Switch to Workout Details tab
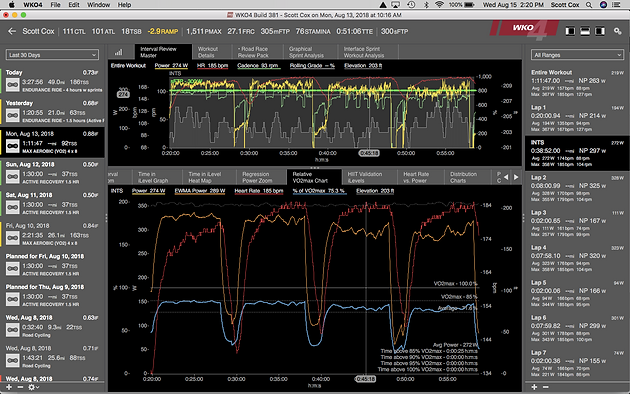Image resolution: width=630 pixels, height=394 pixels. (208, 52)
